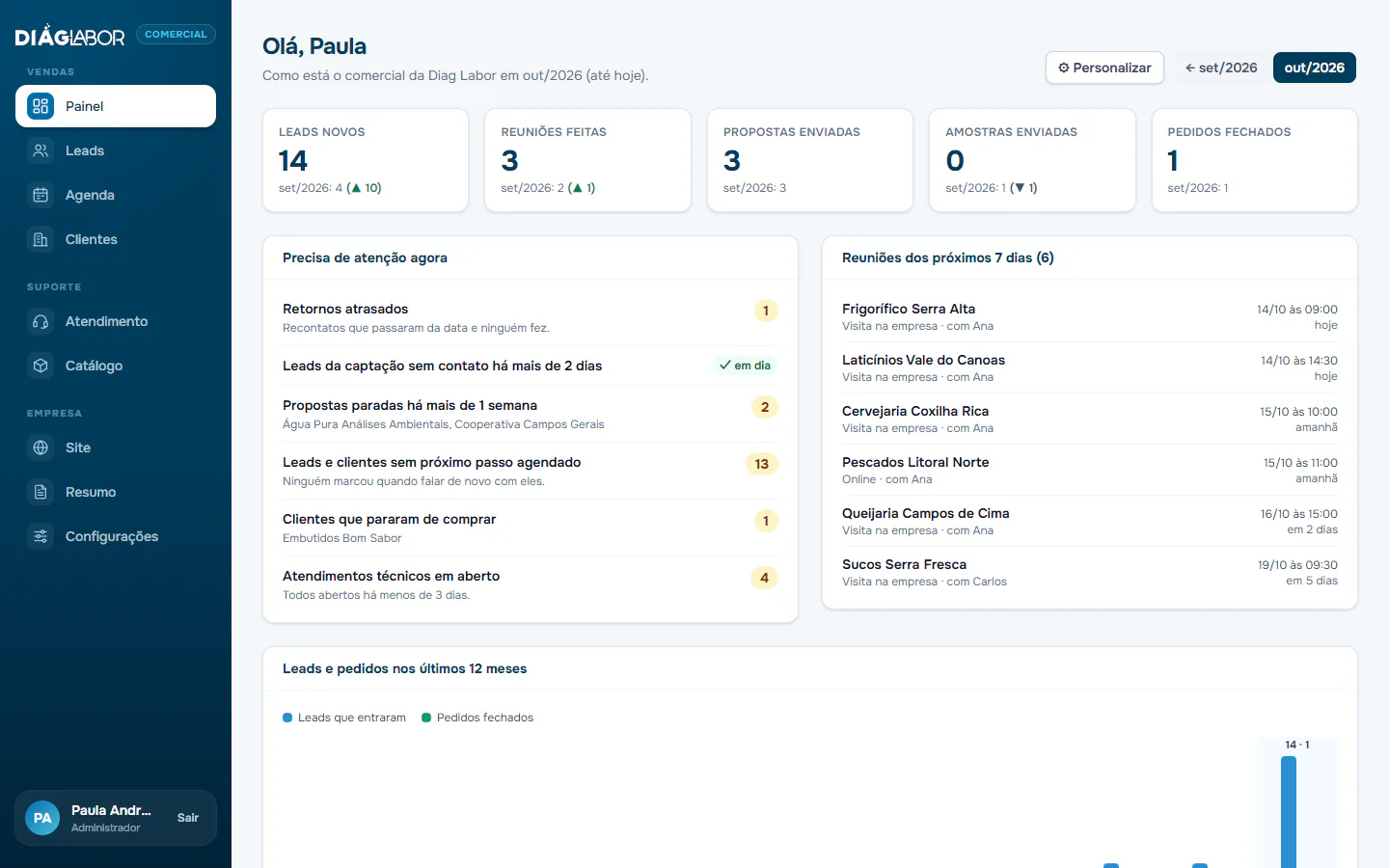Click the 13 badge for leads sem próximo passo
Screen dimensions: 1389x868
762,464
